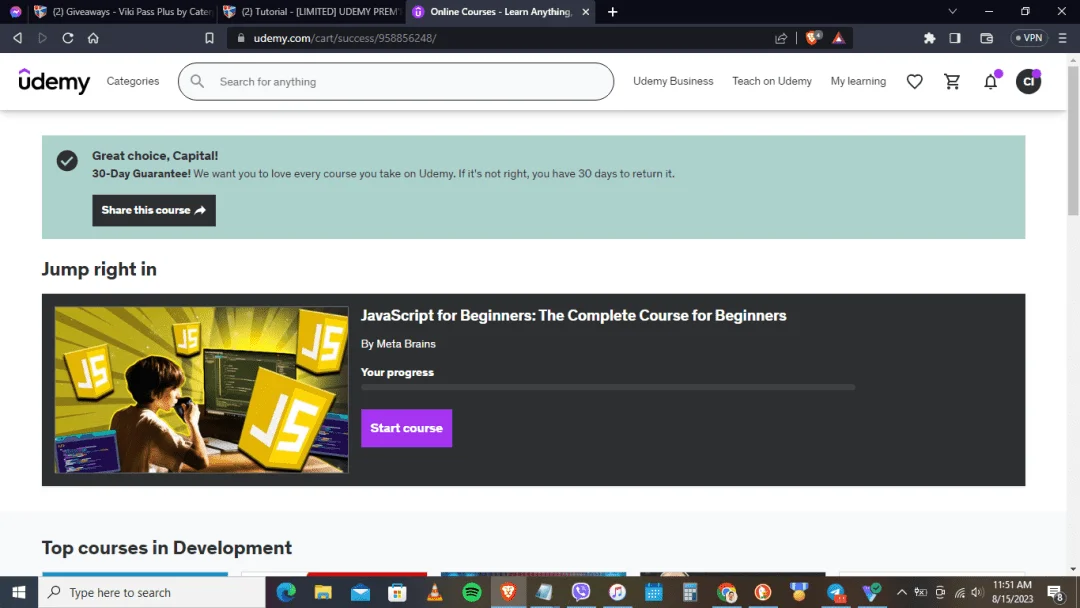This screenshot has height=608, width=1080.
Task: Click the Top courses in Development heading
Action: tap(167, 547)
